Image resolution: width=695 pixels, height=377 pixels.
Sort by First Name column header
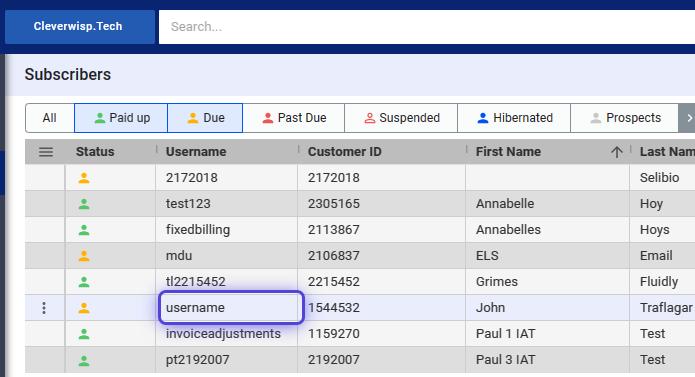(x=508, y=152)
